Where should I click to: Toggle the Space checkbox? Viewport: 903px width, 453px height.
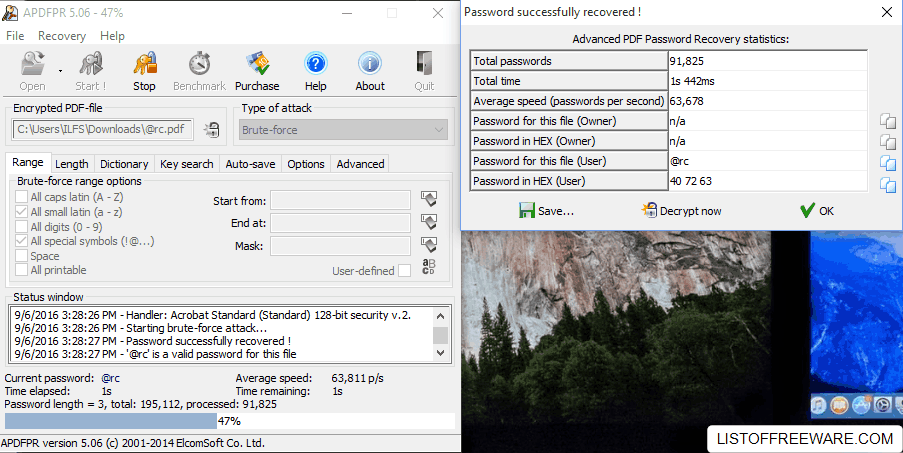[x=21, y=256]
